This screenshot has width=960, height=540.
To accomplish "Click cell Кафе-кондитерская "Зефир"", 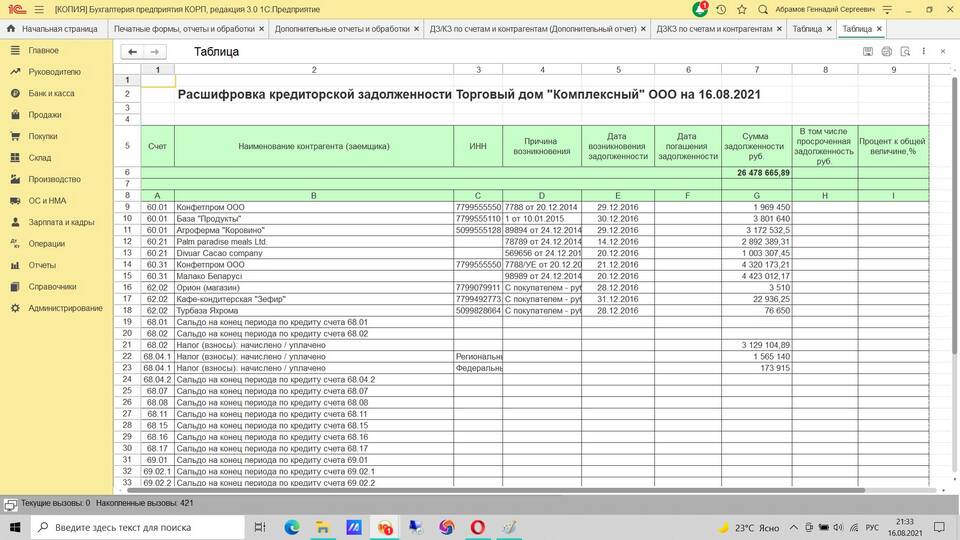I will (314, 299).
